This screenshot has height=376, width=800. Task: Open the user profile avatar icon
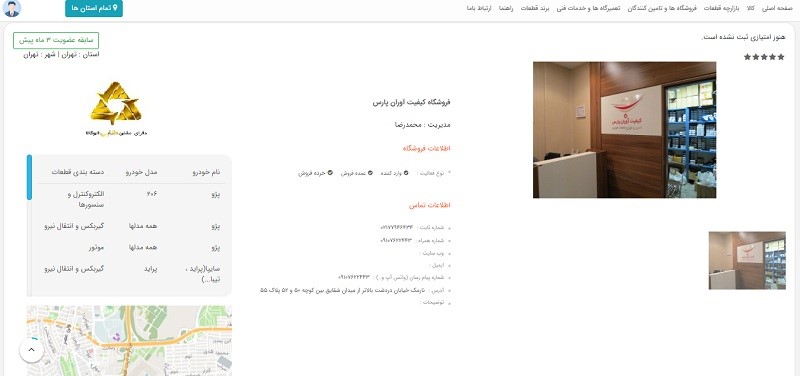[12, 9]
